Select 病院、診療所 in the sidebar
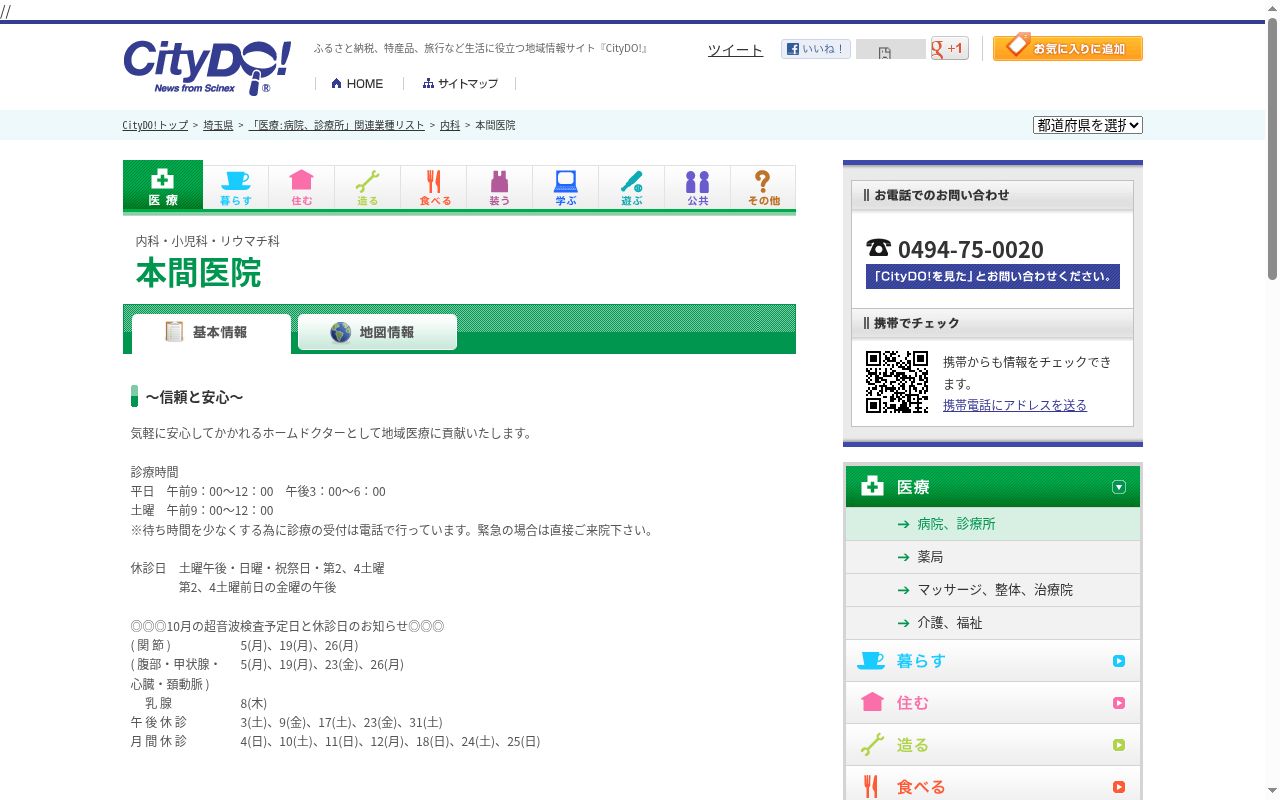Screen dimensions: 1280x800 pyautogui.click(x=993, y=524)
